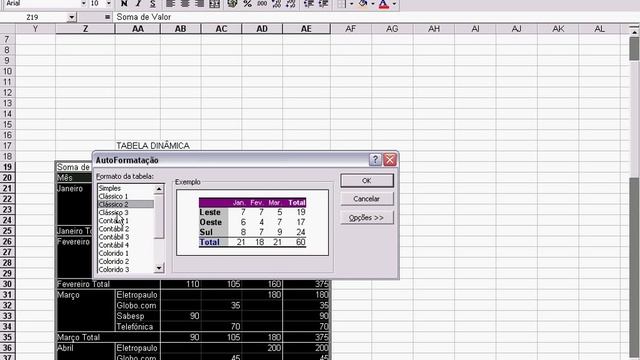The height and width of the screenshot is (360, 640).
Task: Click the help question mark in AutoFormatação
Action: click(375, 160)
